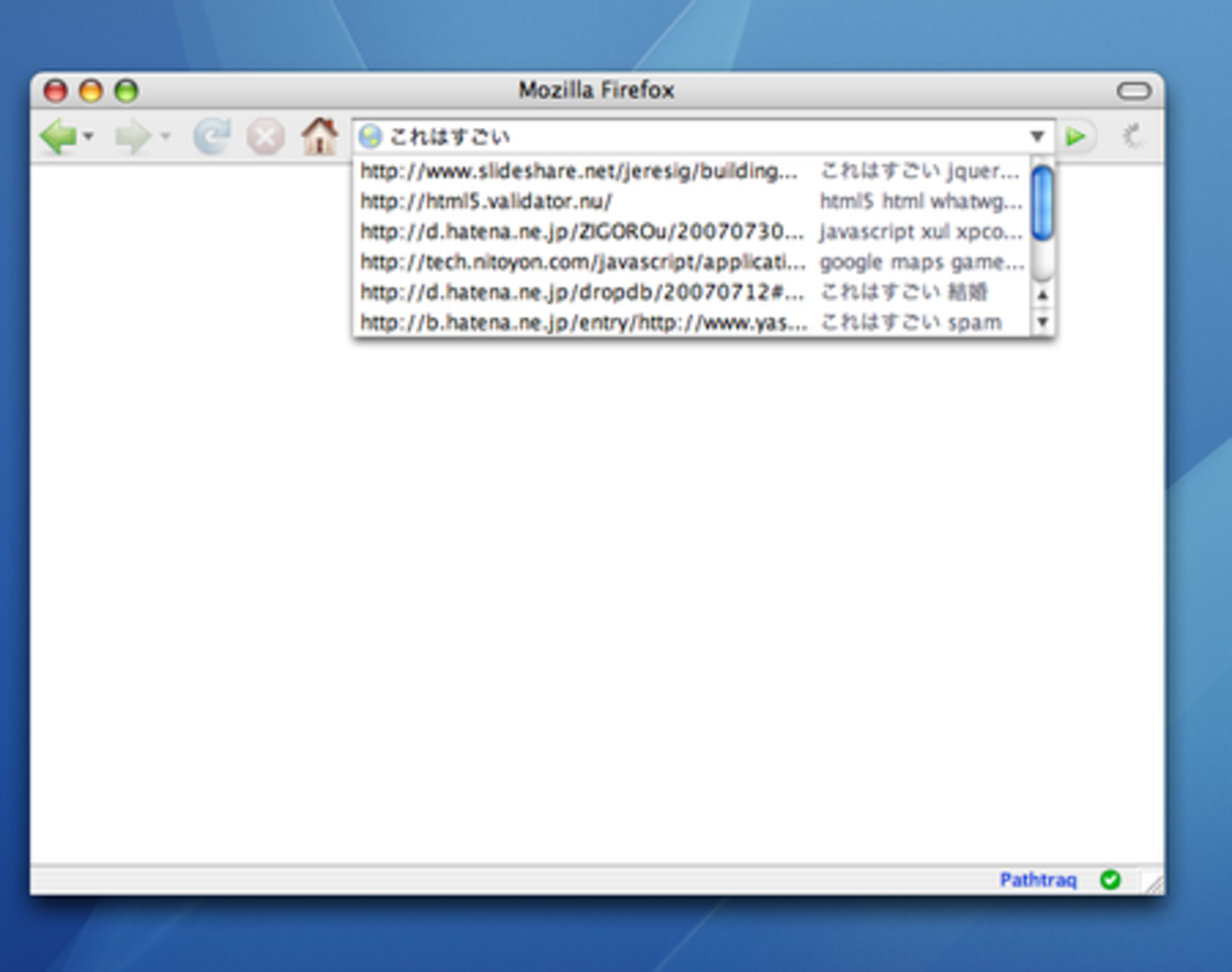Click the Reload page icon

211,136
